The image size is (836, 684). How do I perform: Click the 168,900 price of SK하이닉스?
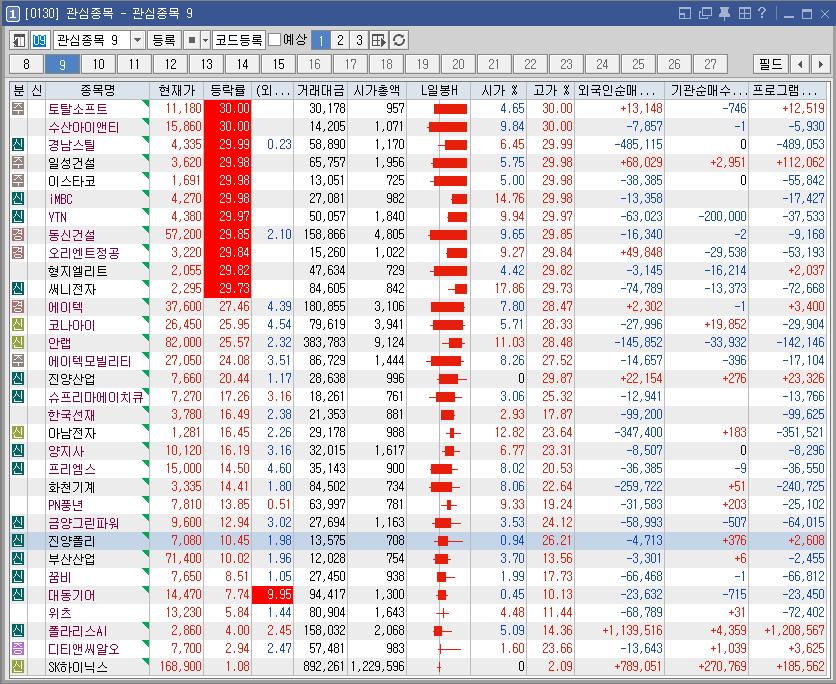[180, 666]
